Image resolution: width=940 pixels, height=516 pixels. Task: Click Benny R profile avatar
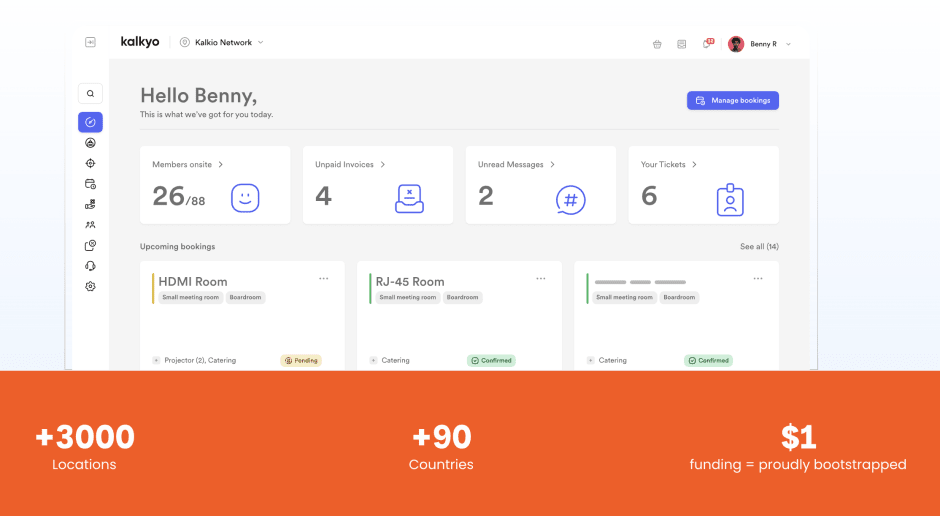point(736,44)
